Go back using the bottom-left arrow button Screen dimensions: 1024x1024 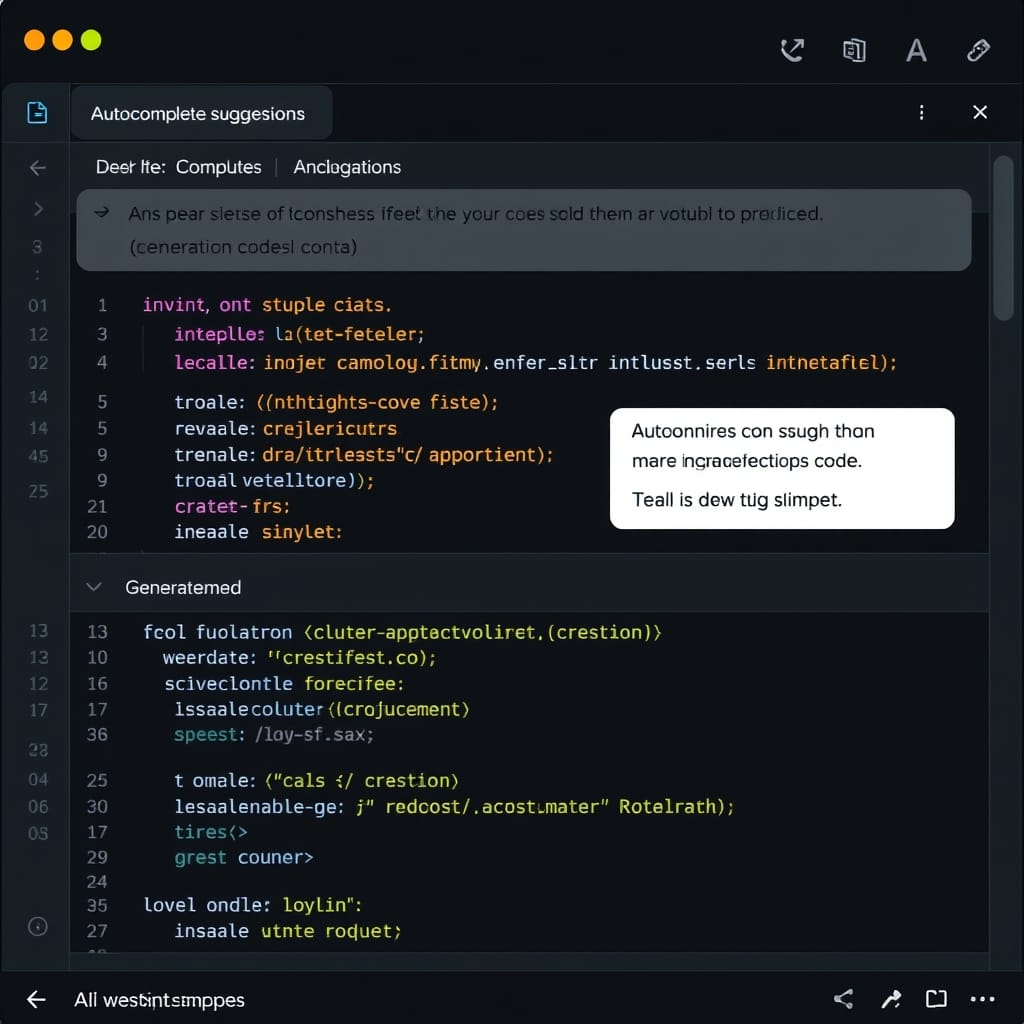click(x=36, y=999)
